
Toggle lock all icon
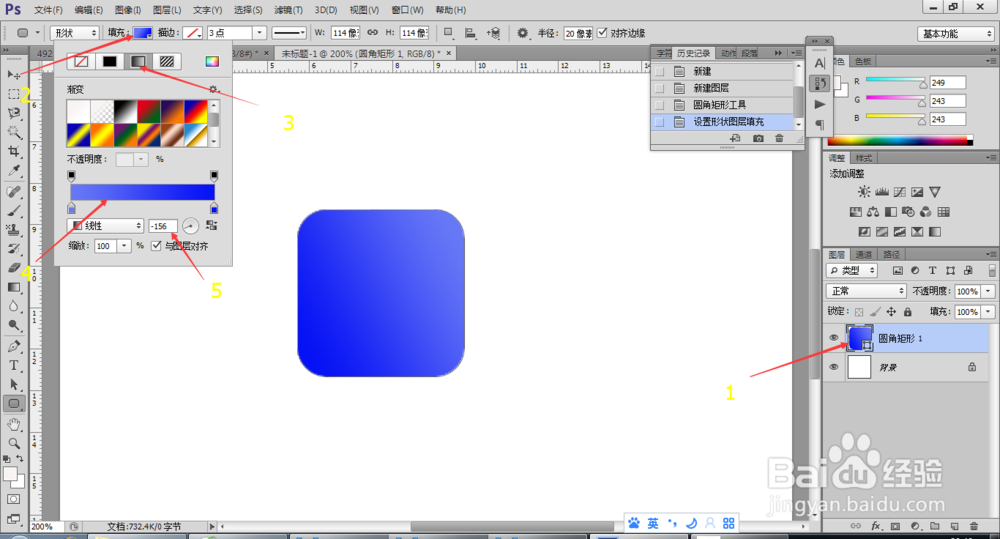(x=908, y=312)
